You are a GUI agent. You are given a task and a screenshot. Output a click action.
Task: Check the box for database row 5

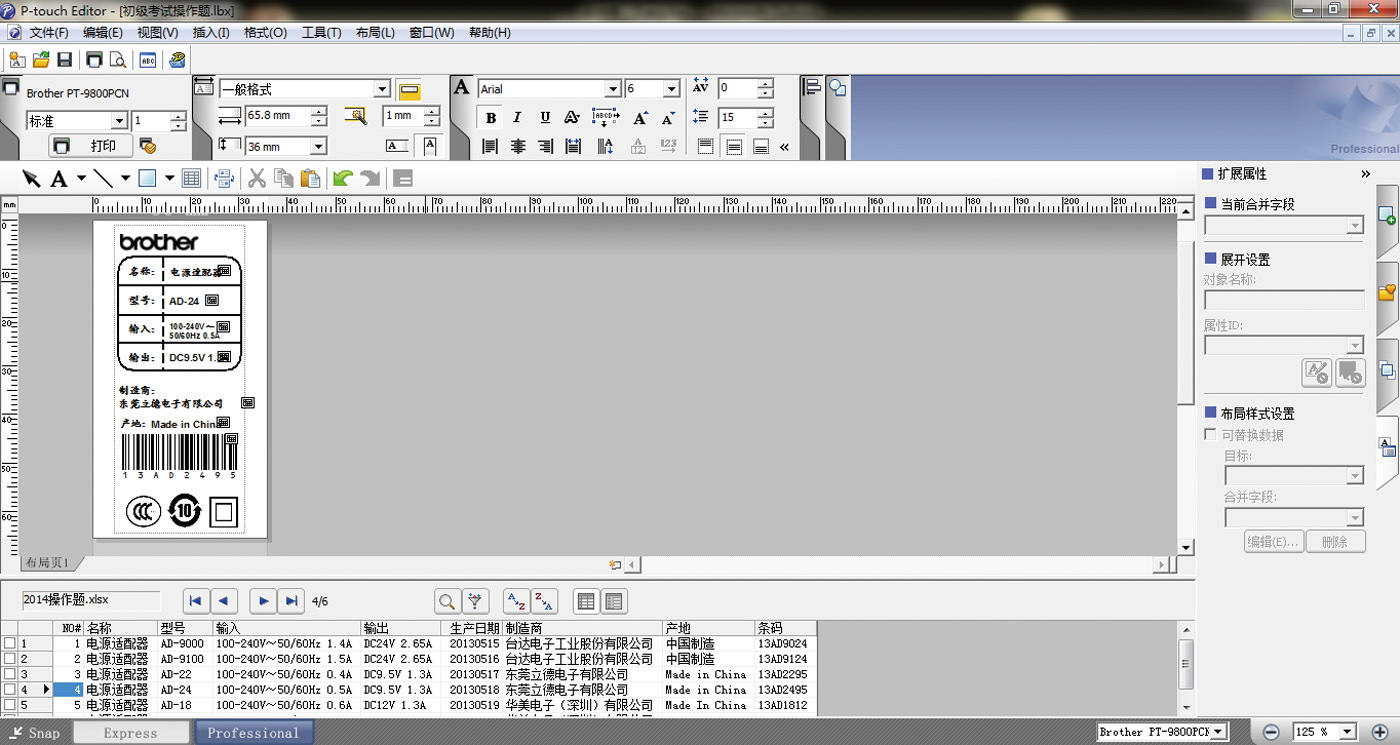point(10,705)
